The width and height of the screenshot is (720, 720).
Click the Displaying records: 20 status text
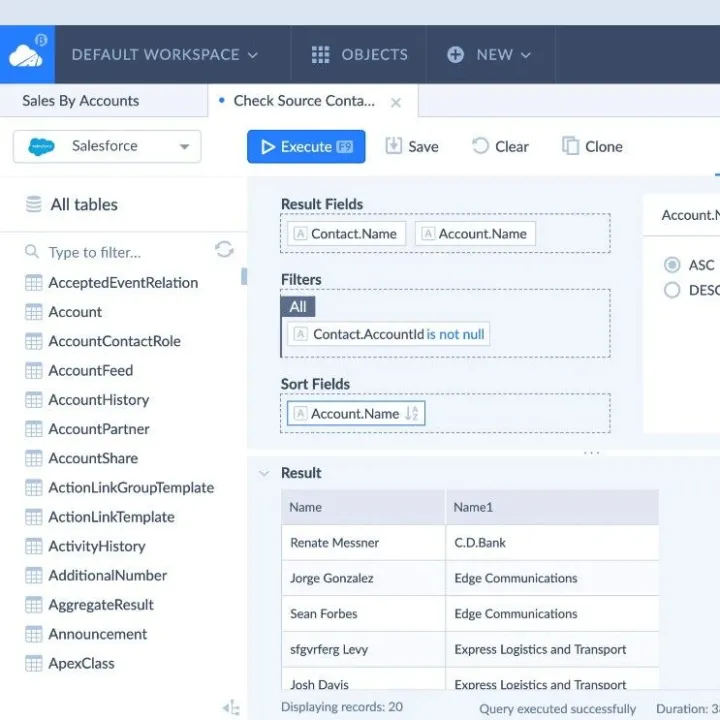[x=342, y=707]
